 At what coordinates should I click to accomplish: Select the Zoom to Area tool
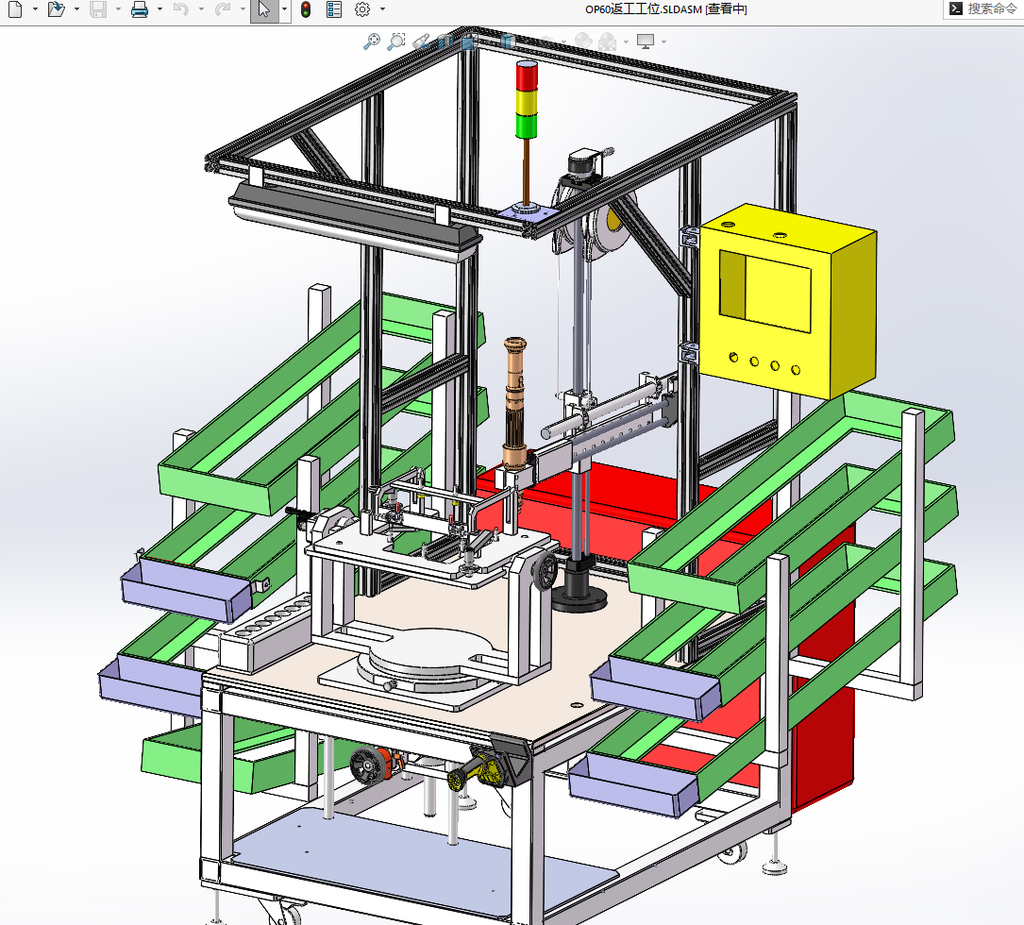point(396,41)
